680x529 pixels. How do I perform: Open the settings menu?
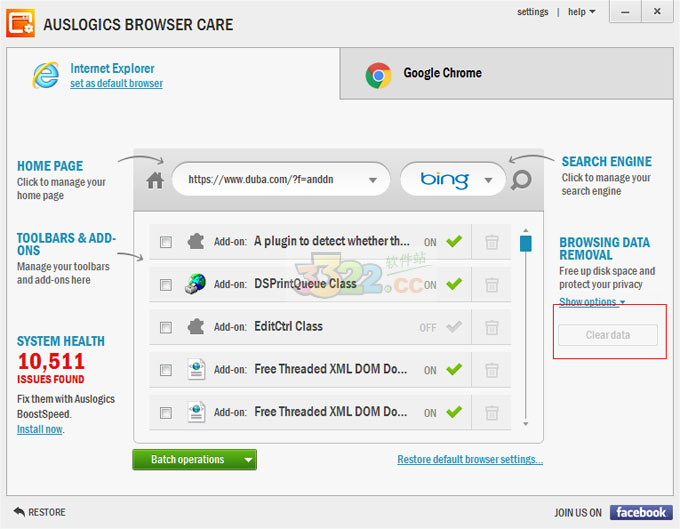[x=533, y=12]
